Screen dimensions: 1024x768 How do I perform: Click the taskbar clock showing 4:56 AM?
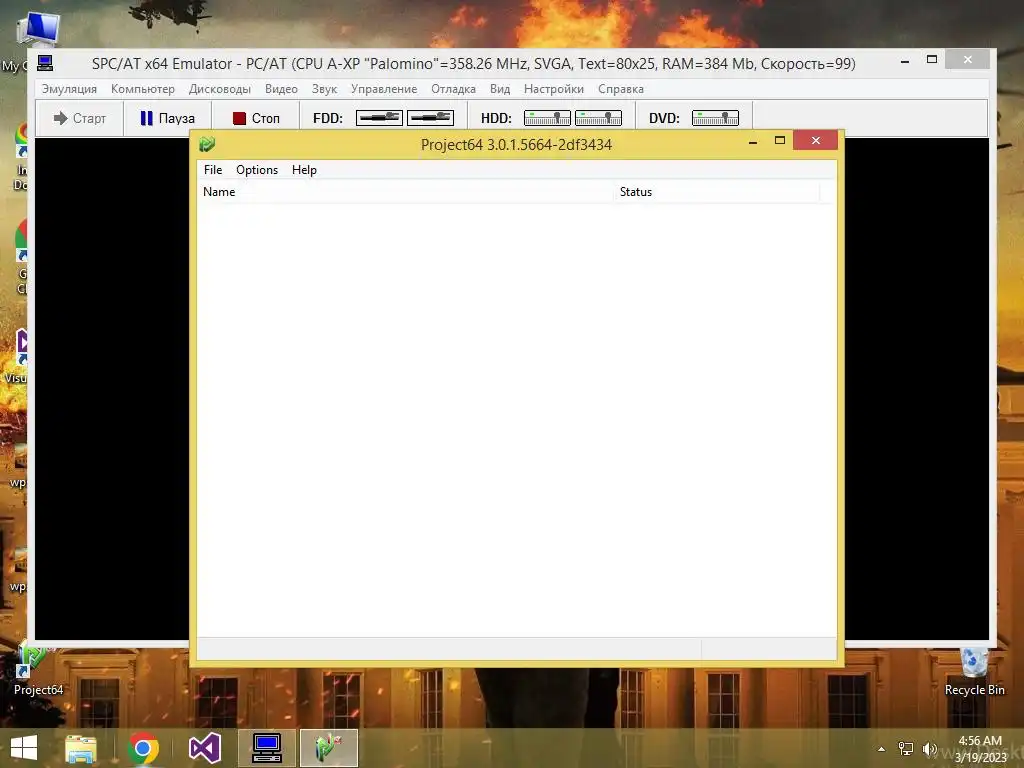pyautogui.click(x=980, y=749)
